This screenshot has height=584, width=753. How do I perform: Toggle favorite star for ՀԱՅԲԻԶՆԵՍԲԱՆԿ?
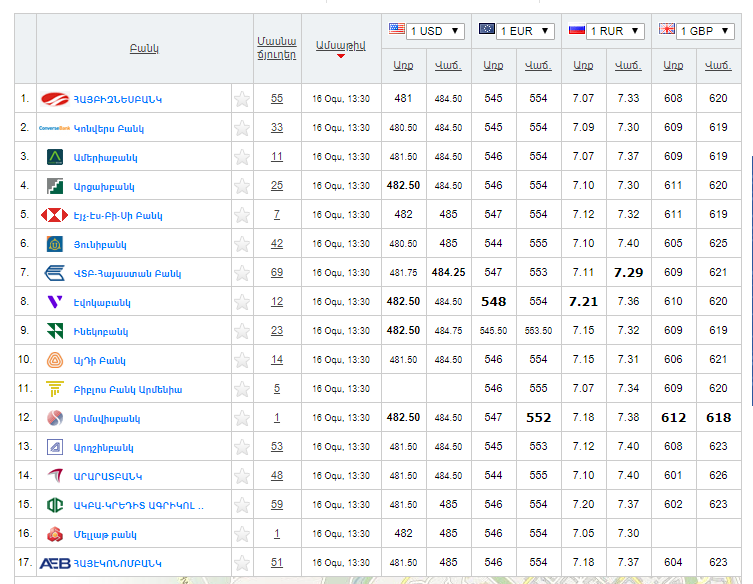point(242,99)
